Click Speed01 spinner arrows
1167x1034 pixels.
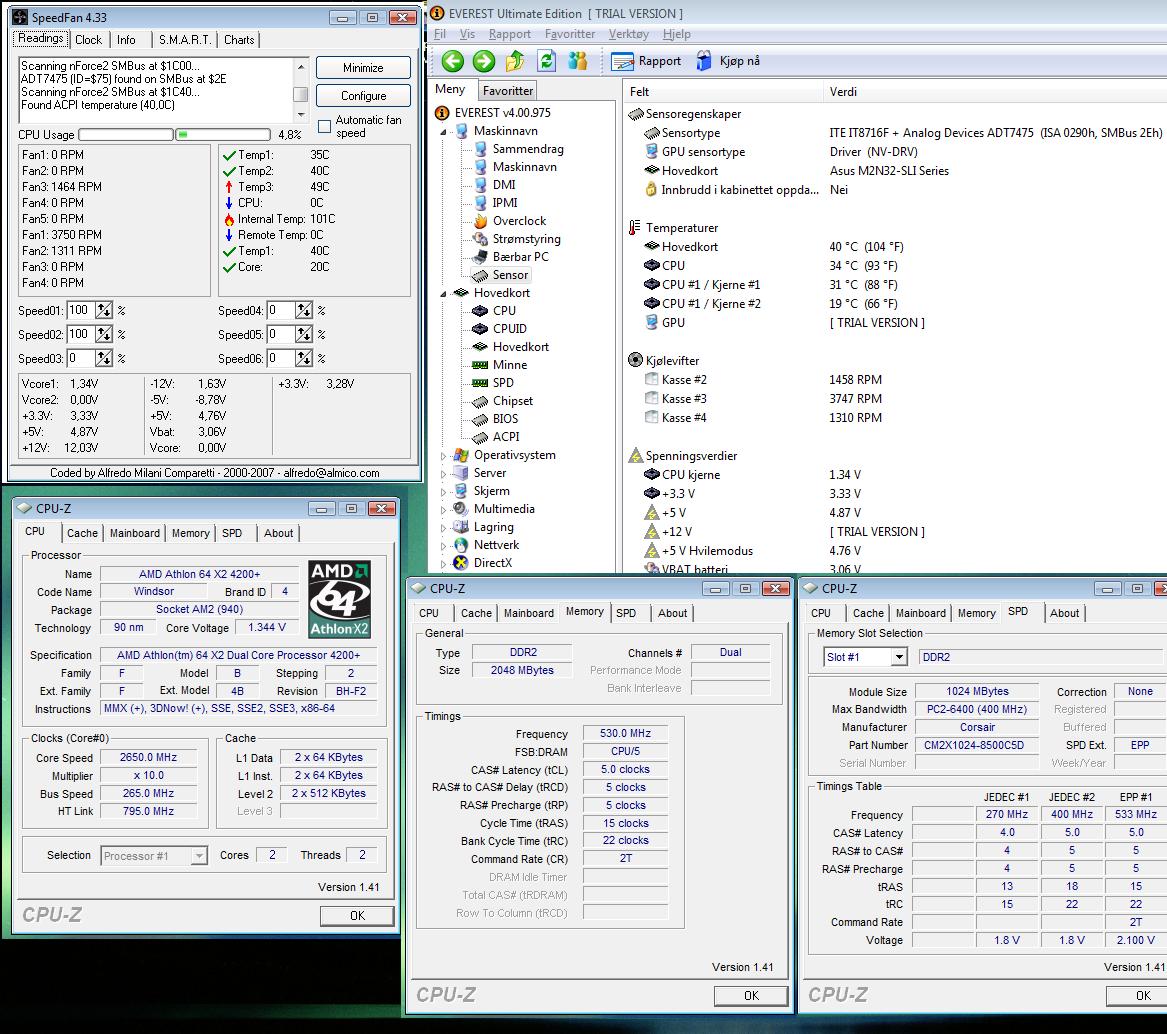coord(103,310)
